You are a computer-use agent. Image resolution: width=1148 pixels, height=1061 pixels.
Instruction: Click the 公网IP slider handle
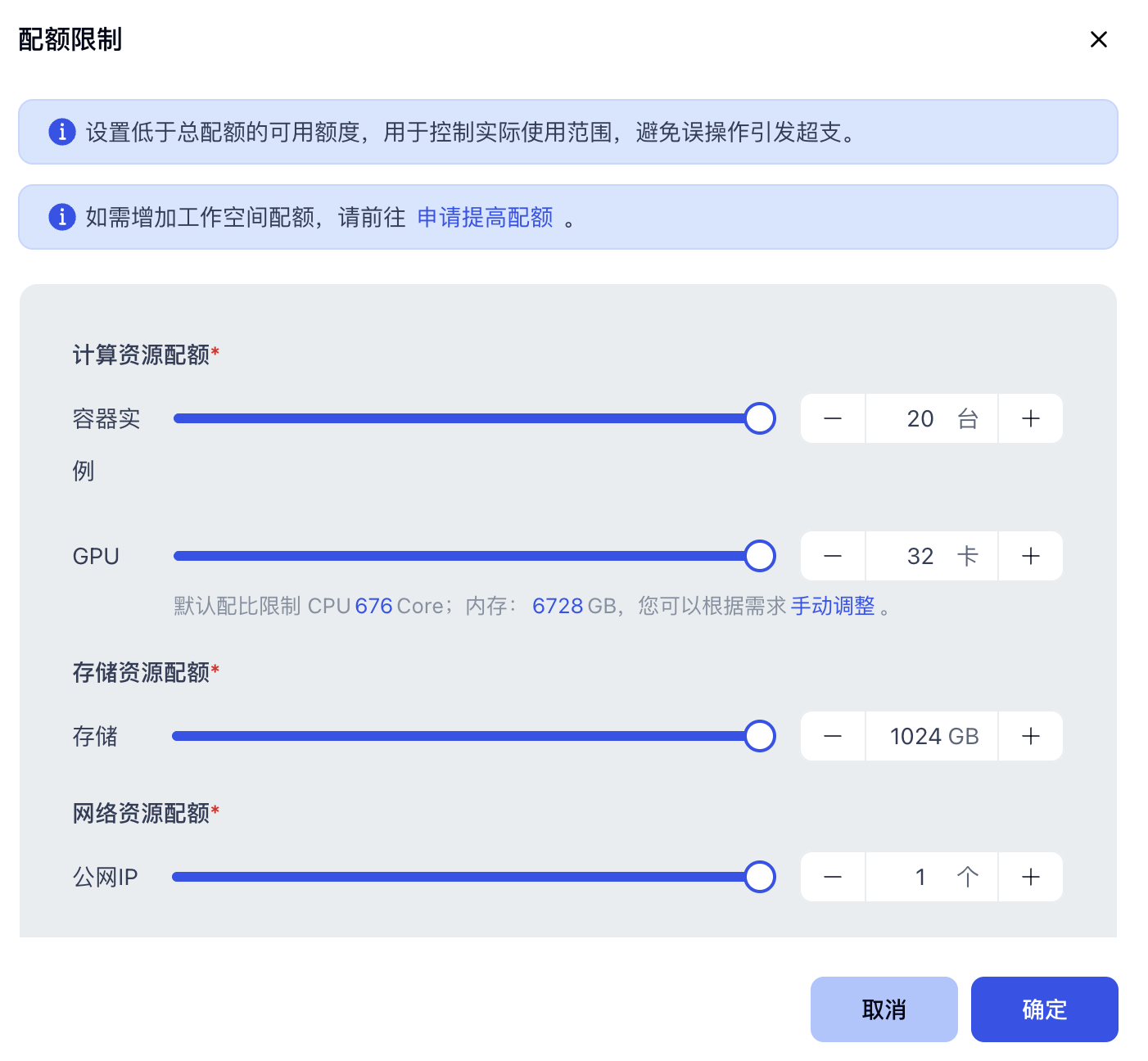click(x=760, y=877)
